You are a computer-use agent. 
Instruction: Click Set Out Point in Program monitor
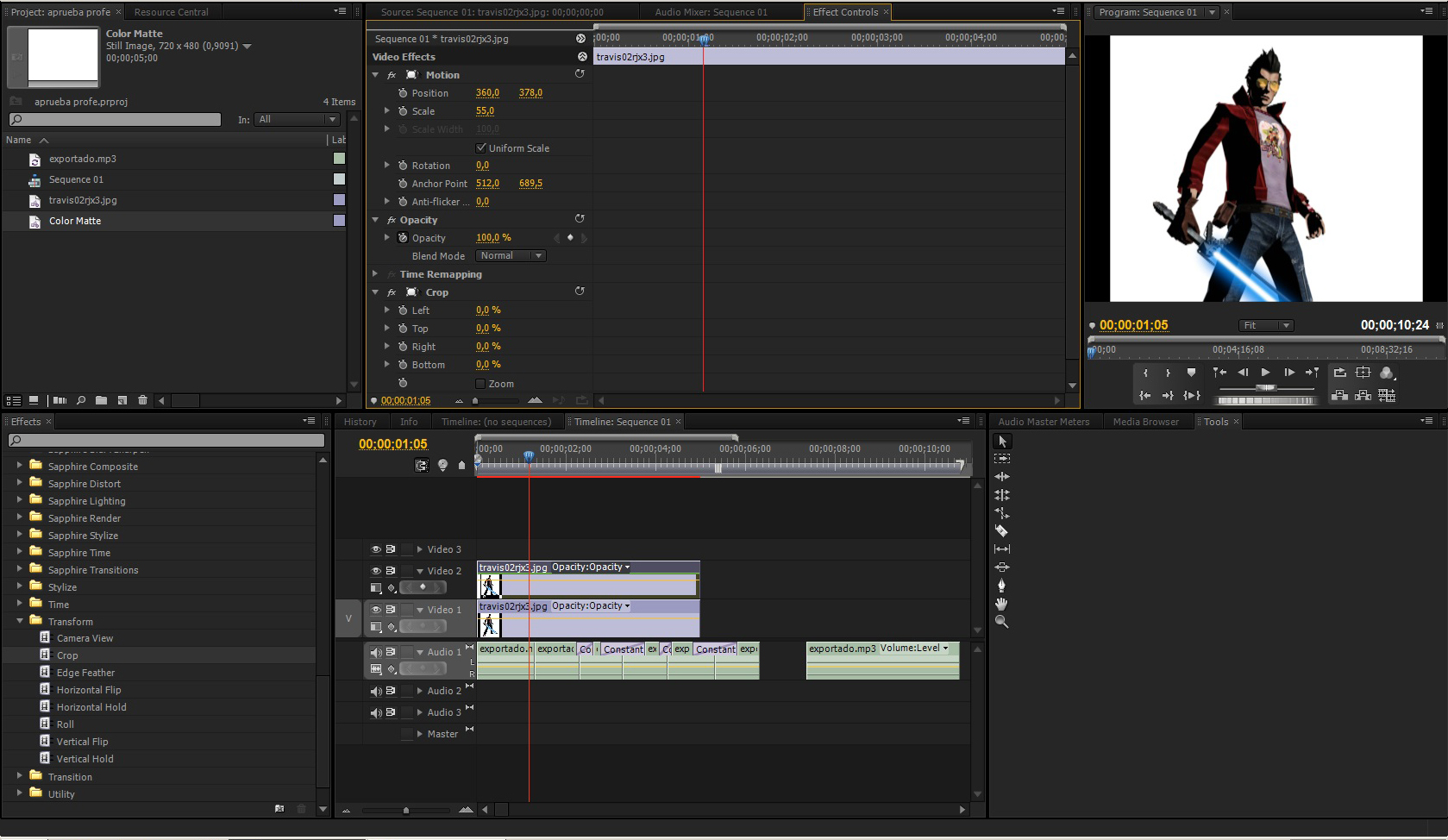click(x=1168, y=373)
